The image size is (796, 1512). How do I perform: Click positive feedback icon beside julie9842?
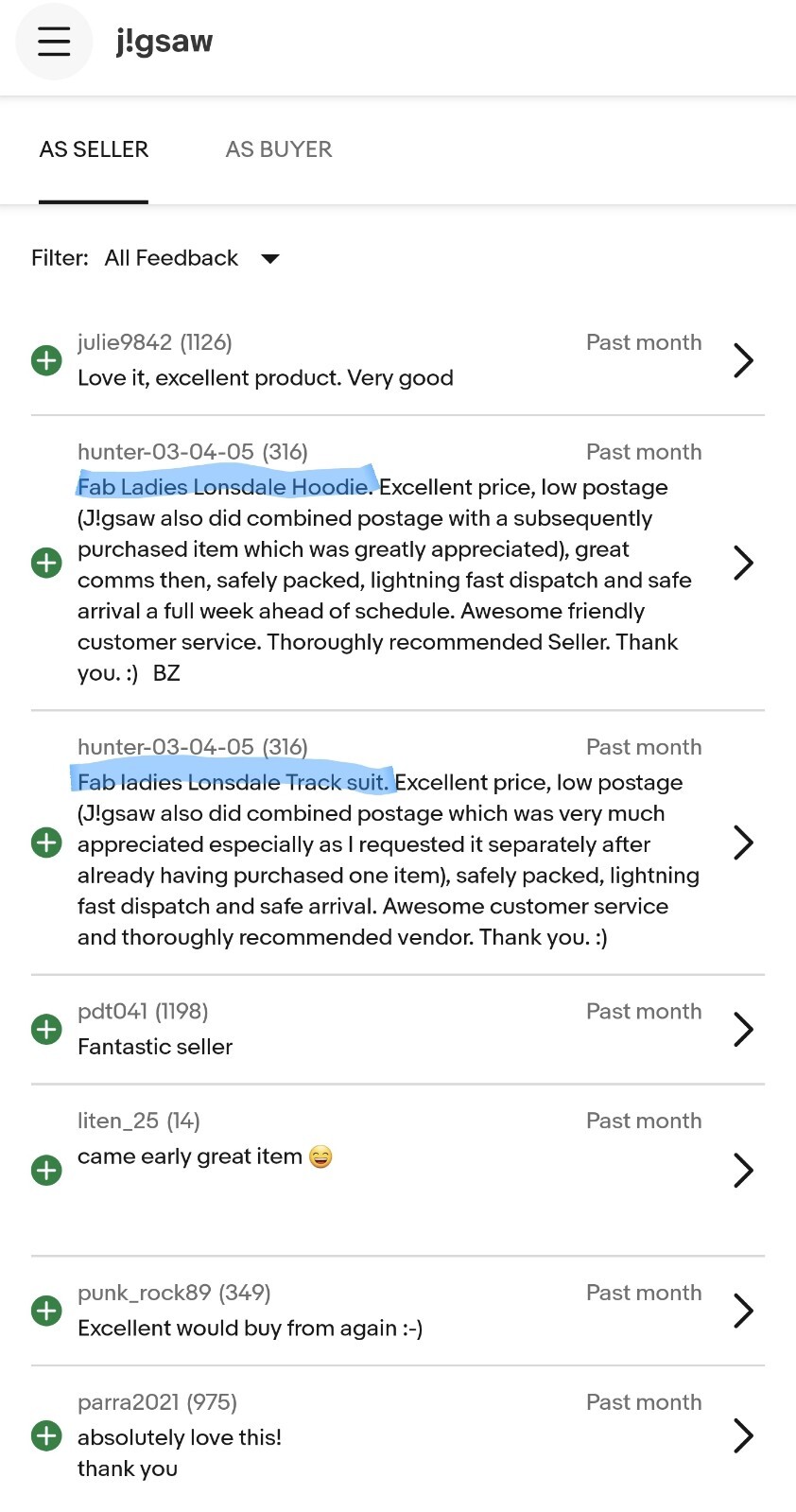[x=46, y=360]
